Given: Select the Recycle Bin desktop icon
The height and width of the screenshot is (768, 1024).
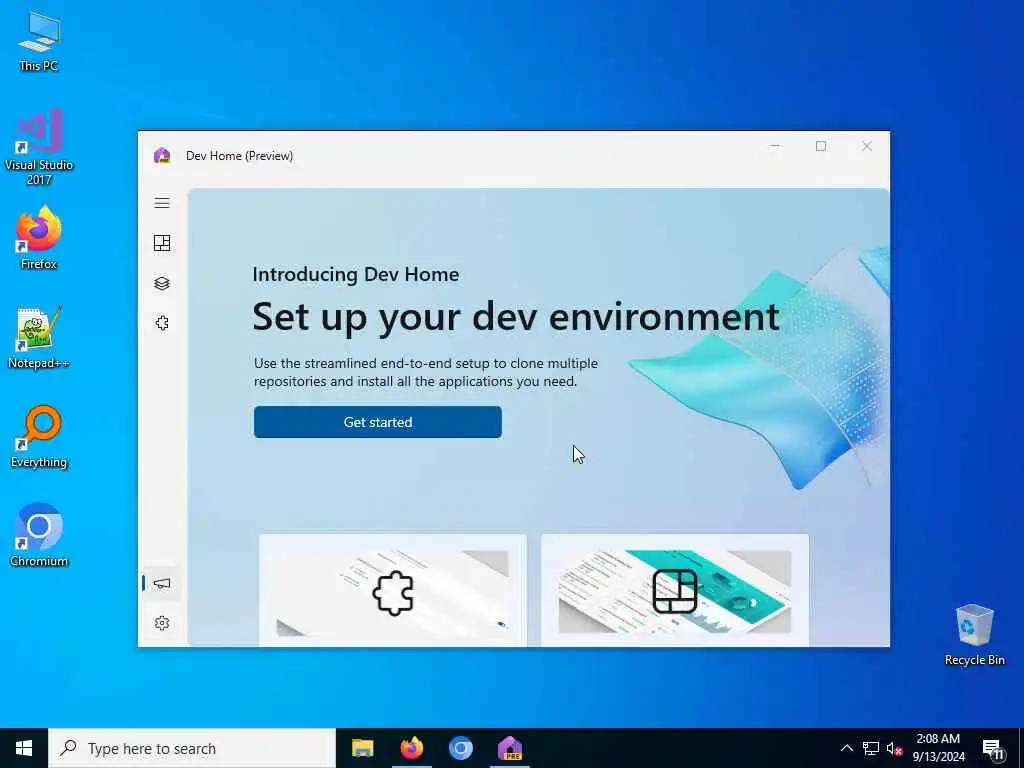Looking at the screenshot, I should tap(974, 635).
